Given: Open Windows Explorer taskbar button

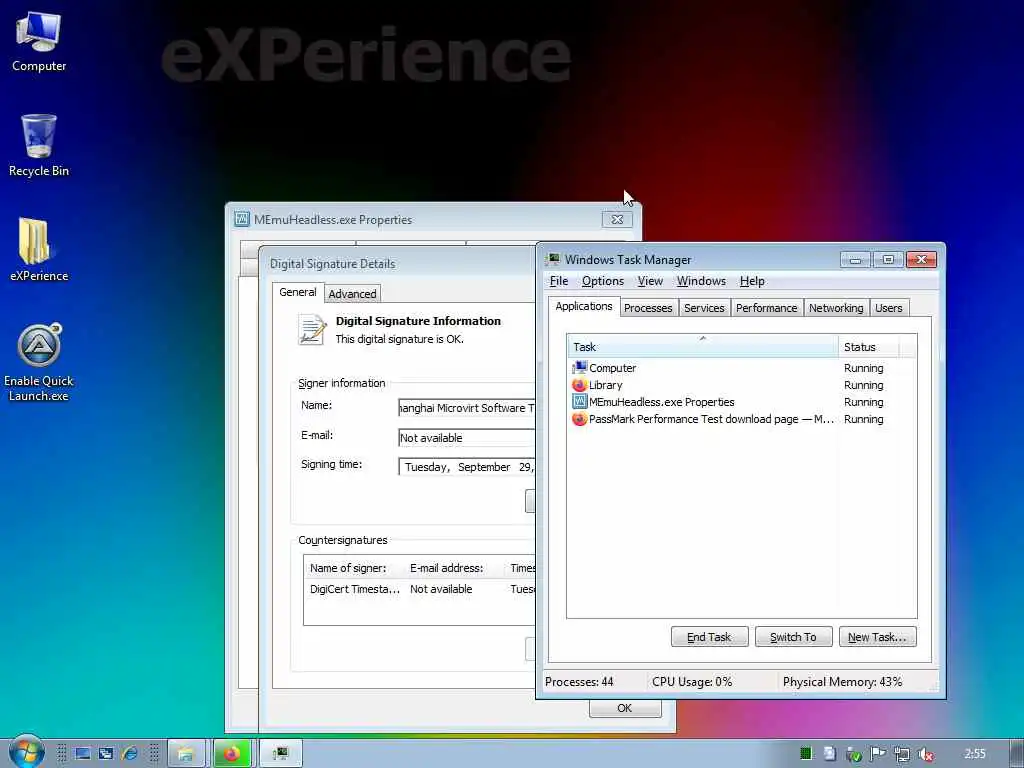Looking at the screenshot, I should (x=186, y=754).
